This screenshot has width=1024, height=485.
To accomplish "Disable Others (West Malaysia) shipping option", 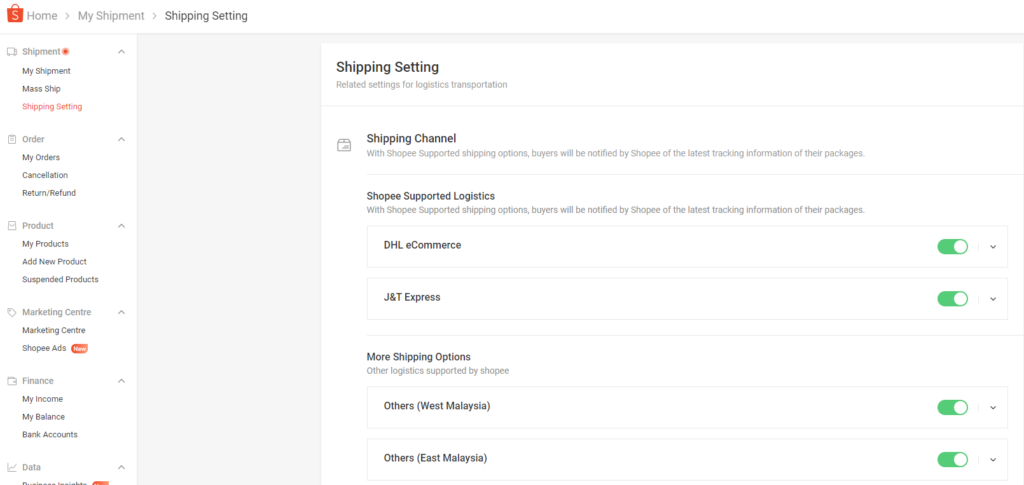I will [x=953, y=407].
